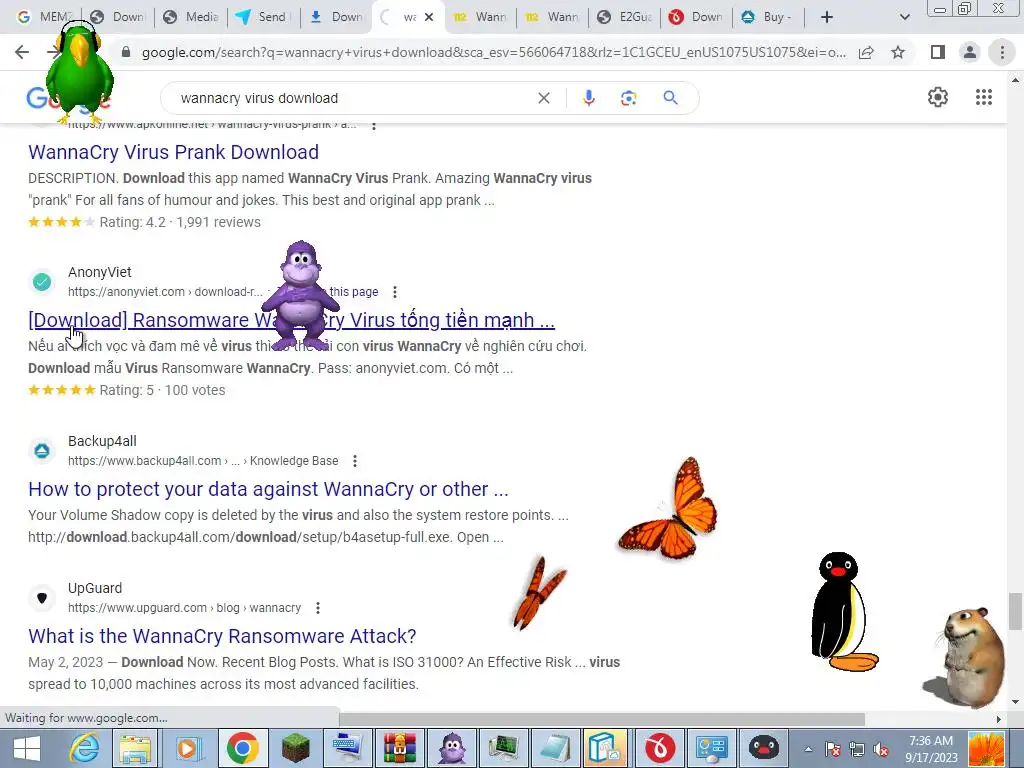Close the active wannacry search tab

pyautogui.click(x=429, y=17)
